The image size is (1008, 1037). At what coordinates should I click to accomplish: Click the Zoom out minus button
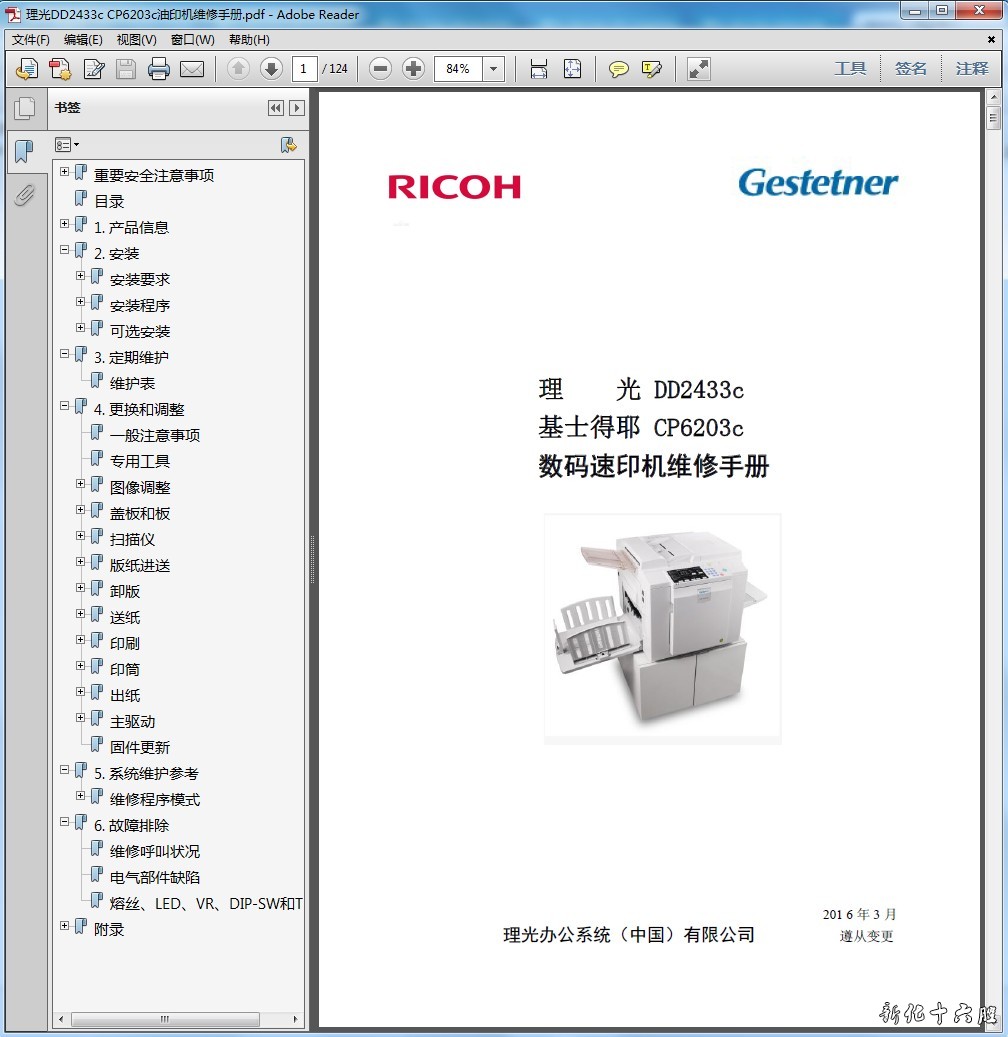380,69
